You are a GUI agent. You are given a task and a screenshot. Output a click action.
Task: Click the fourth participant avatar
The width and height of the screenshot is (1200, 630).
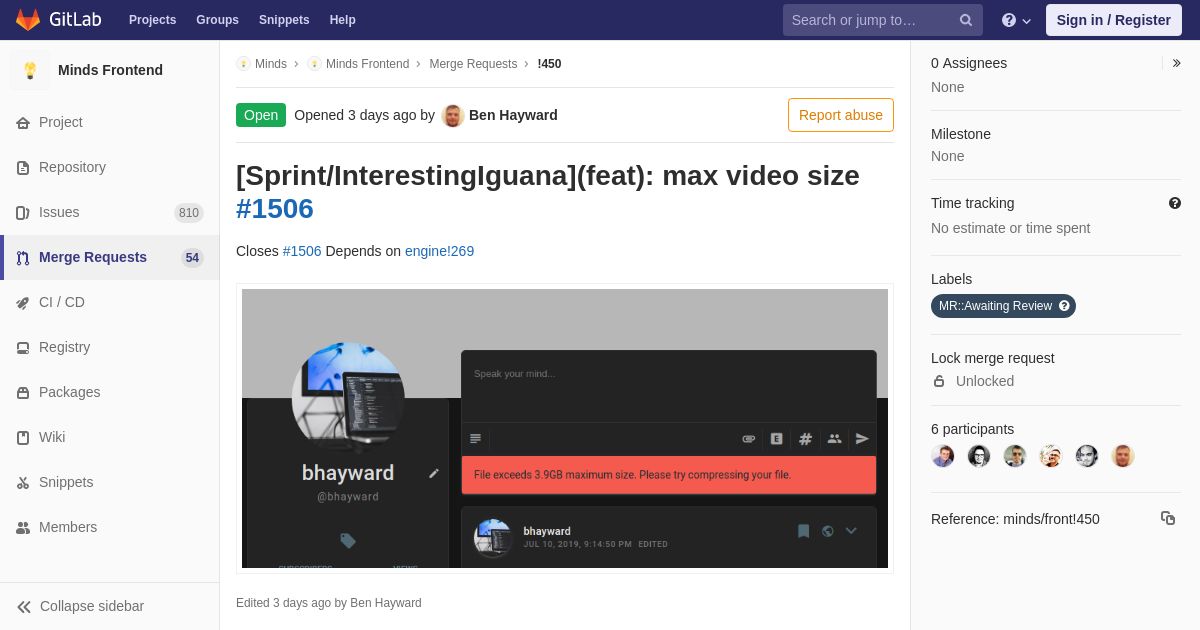(x=1051, y=456)
